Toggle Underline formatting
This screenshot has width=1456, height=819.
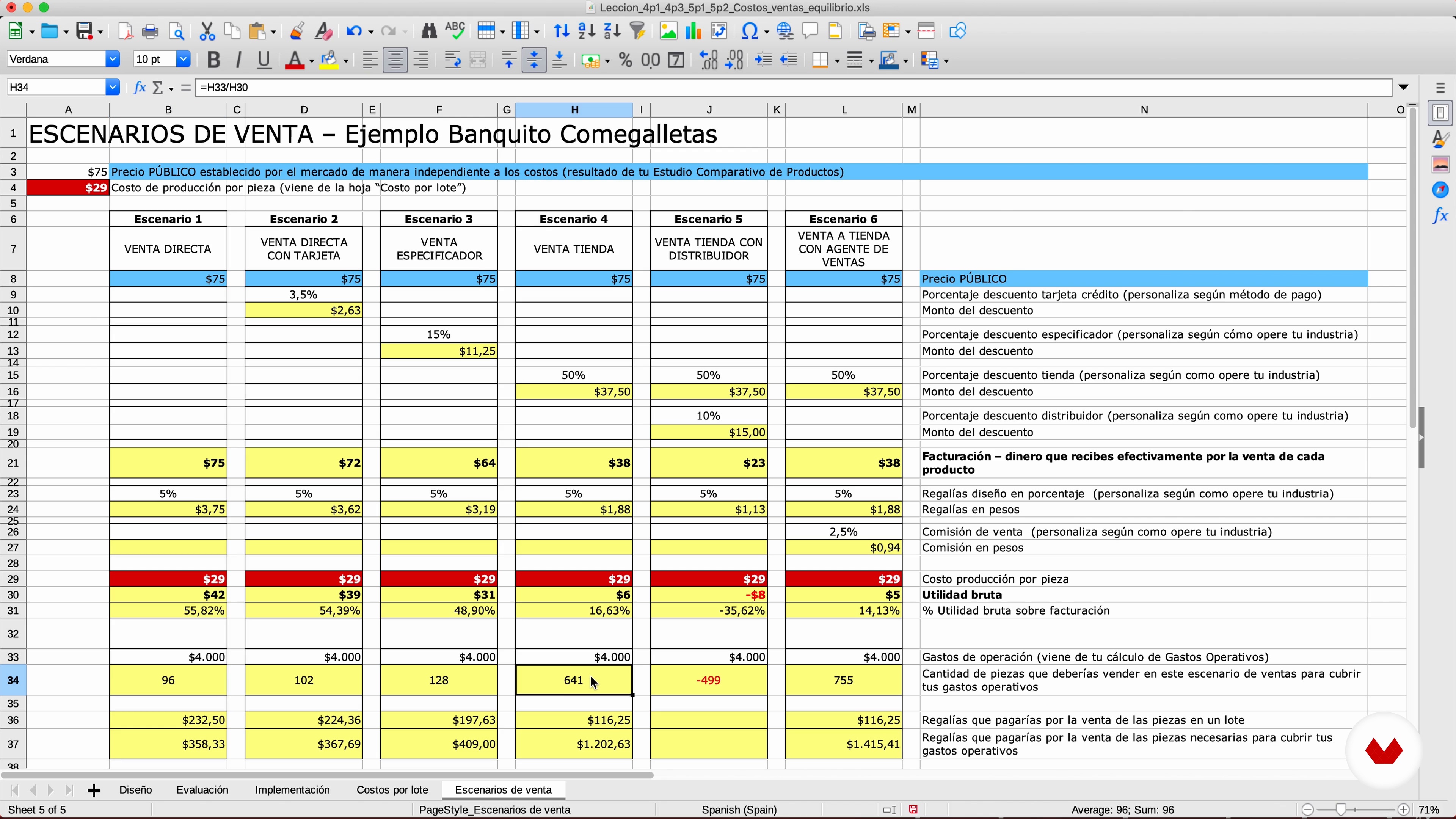pyautogui.click(x=264, y=60)
